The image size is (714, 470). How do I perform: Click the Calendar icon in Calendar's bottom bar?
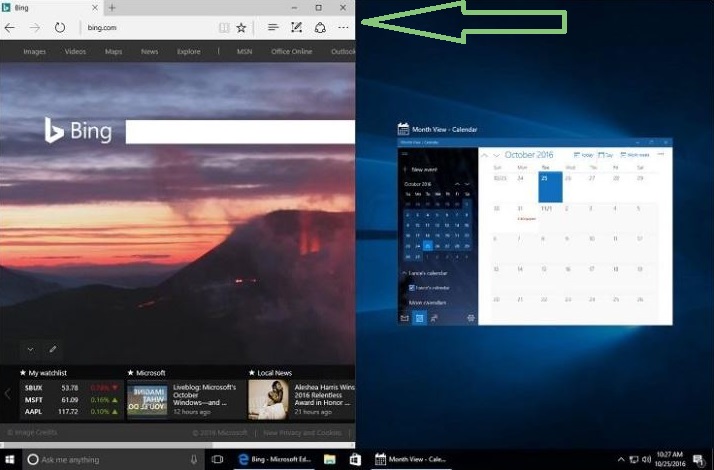coord(419,318)
